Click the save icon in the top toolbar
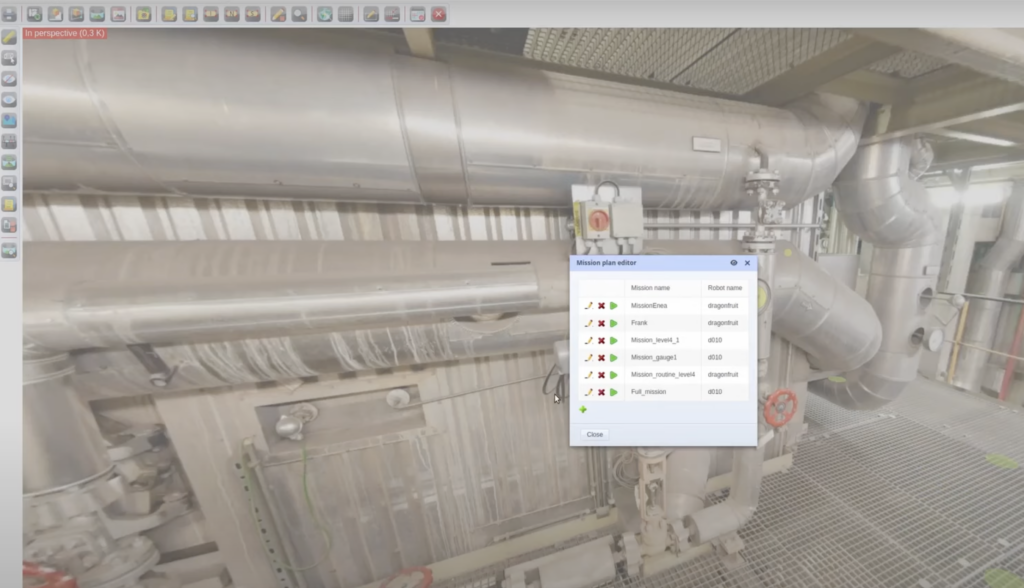1024x588 pixels. click(x=9, y=13)
